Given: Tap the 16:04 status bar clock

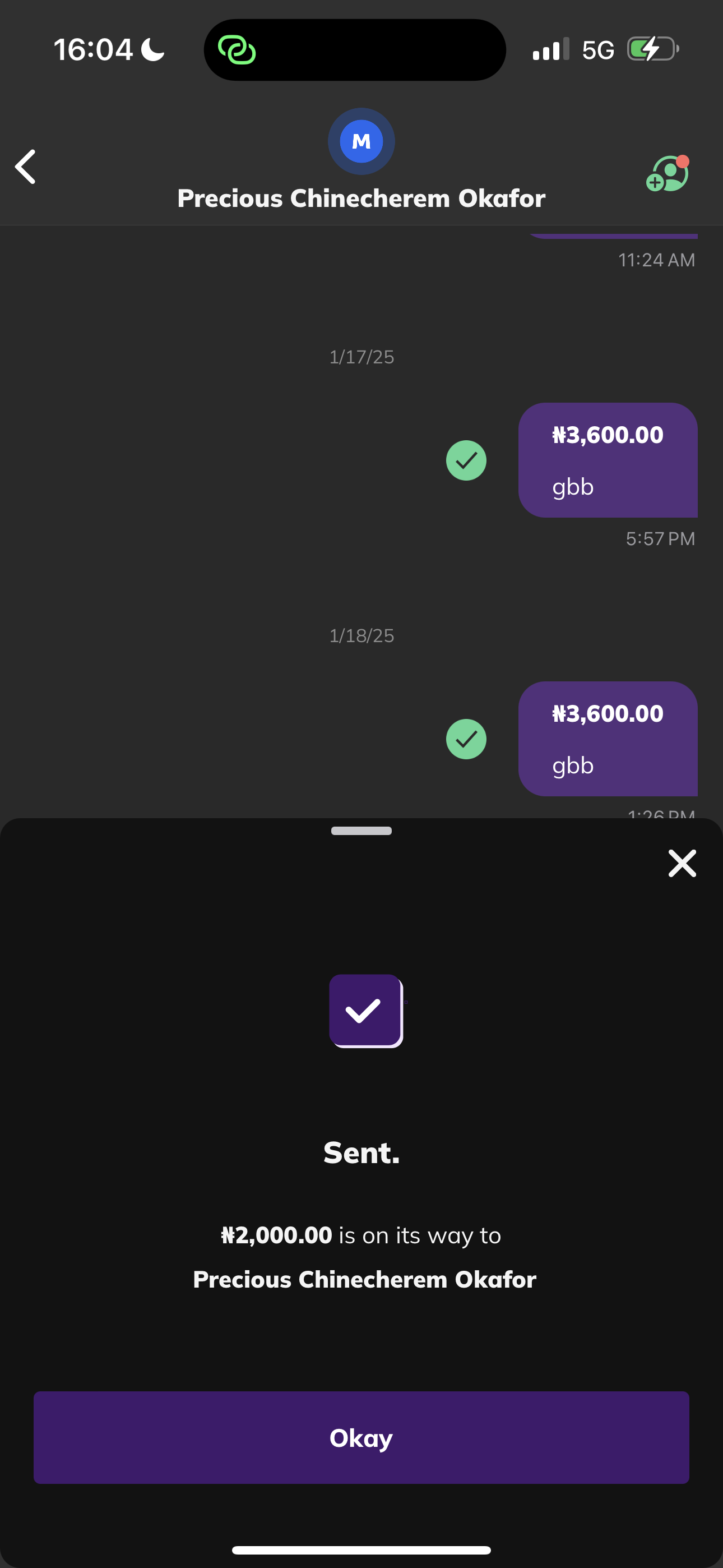Looking at the screenshot, I should tap(94, 50).
